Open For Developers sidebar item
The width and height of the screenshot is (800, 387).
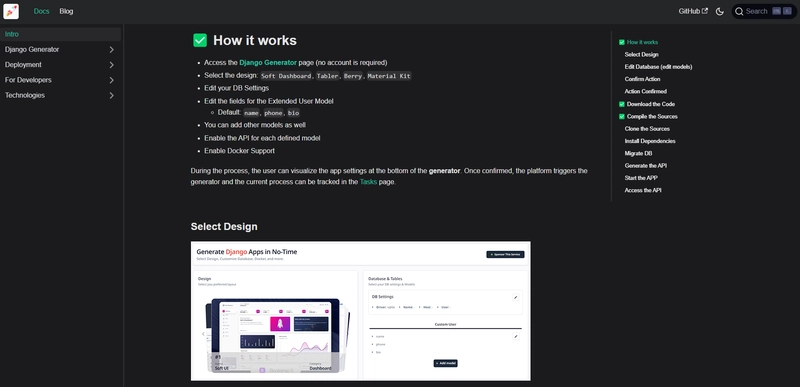pos(28,80)
